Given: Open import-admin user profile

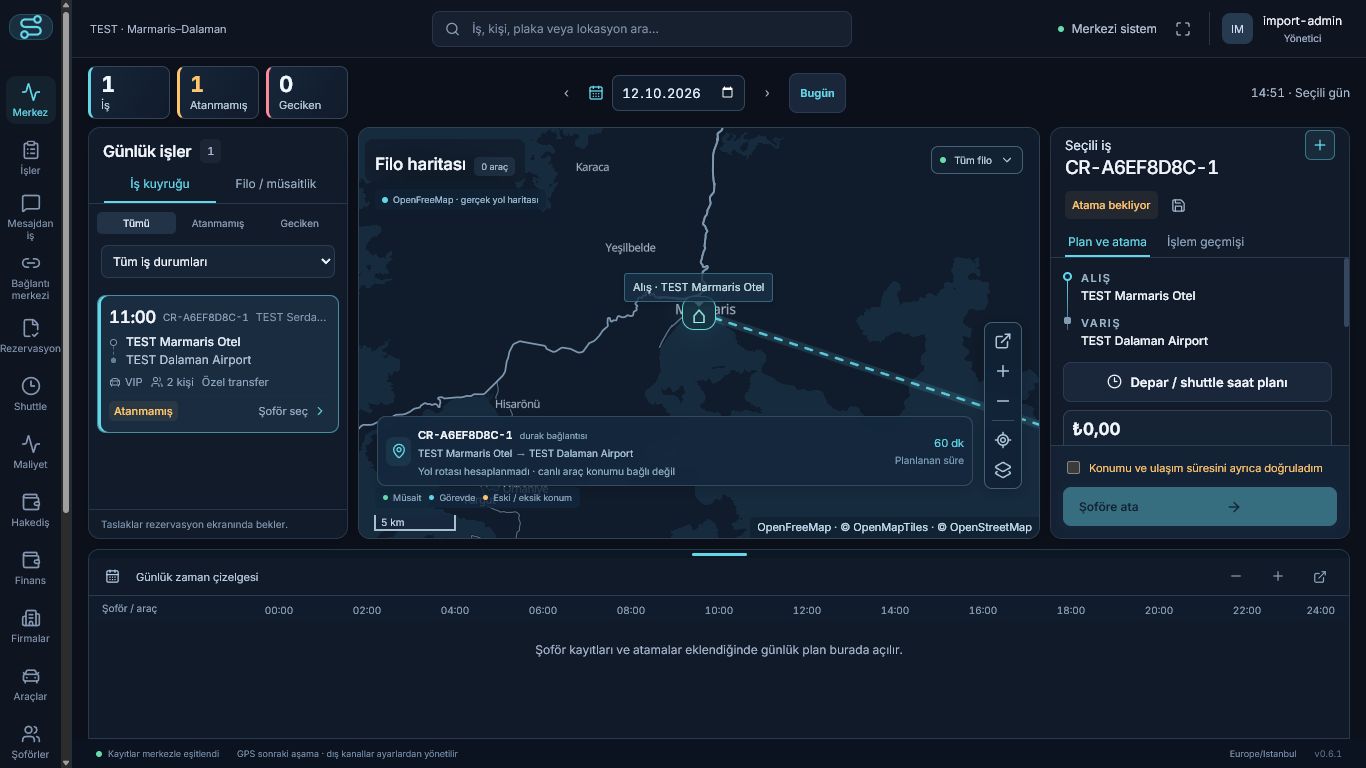Looking at the screenshot, I should coord(1283,29).
